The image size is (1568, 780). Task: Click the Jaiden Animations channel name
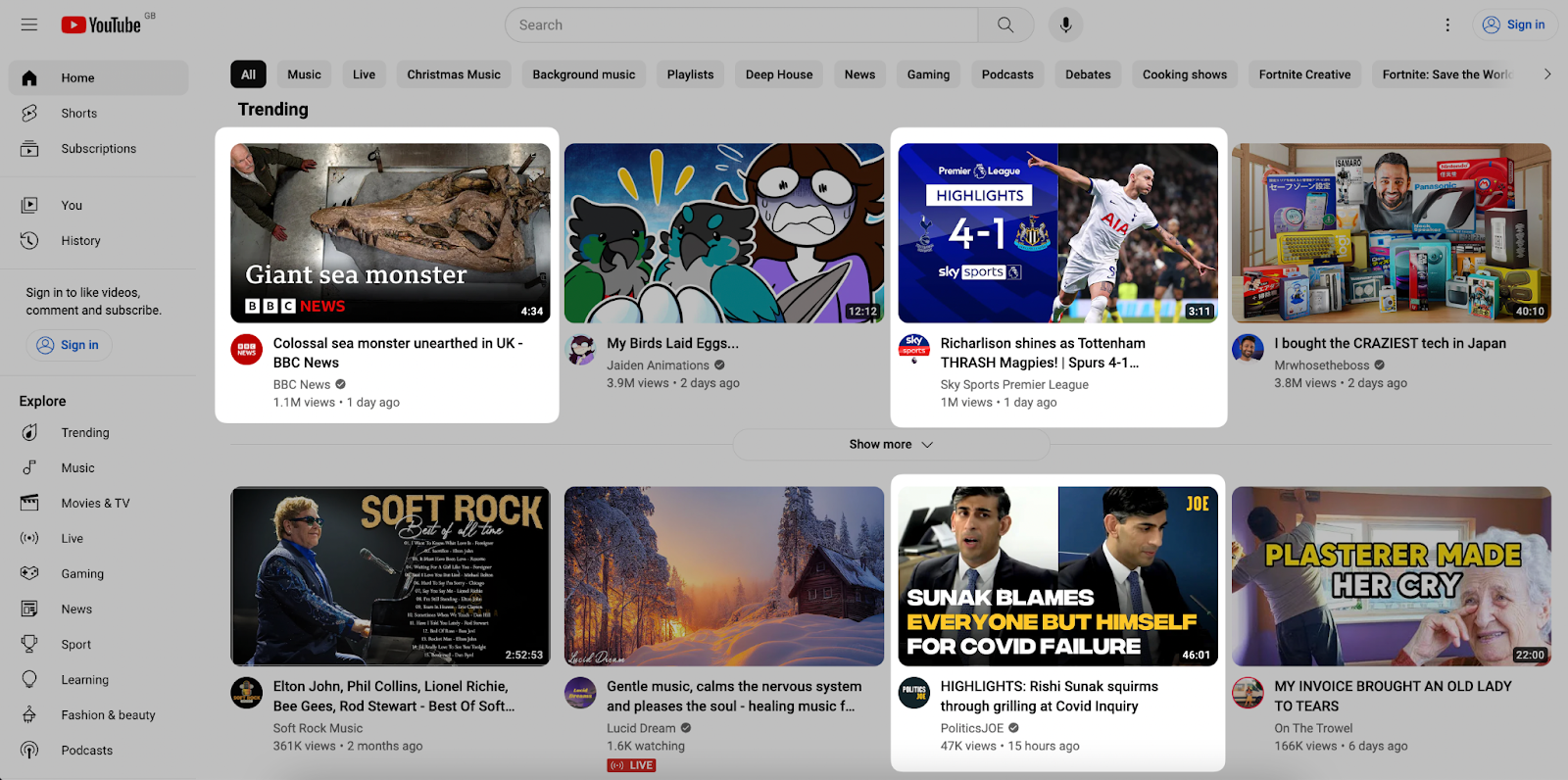658,366
